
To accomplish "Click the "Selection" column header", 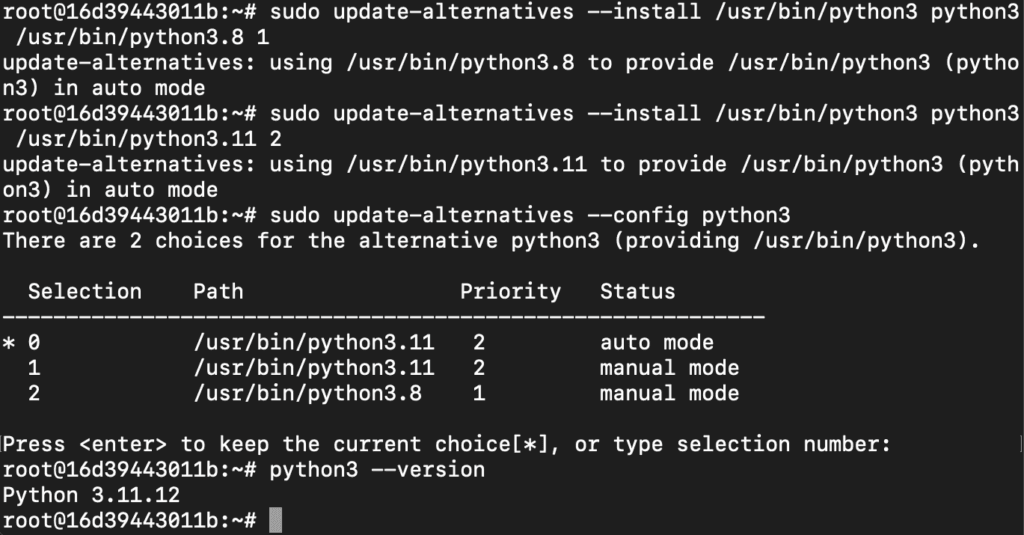I will [84, 292].
